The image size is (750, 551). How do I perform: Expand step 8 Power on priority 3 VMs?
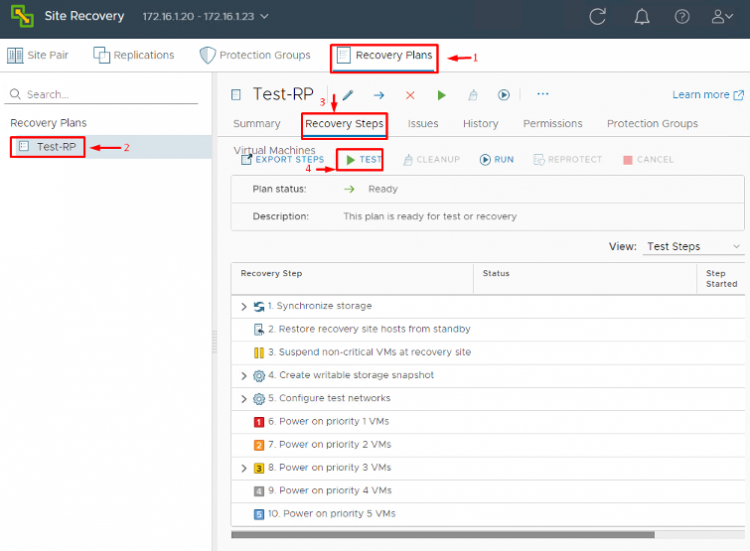coord(243,468)
